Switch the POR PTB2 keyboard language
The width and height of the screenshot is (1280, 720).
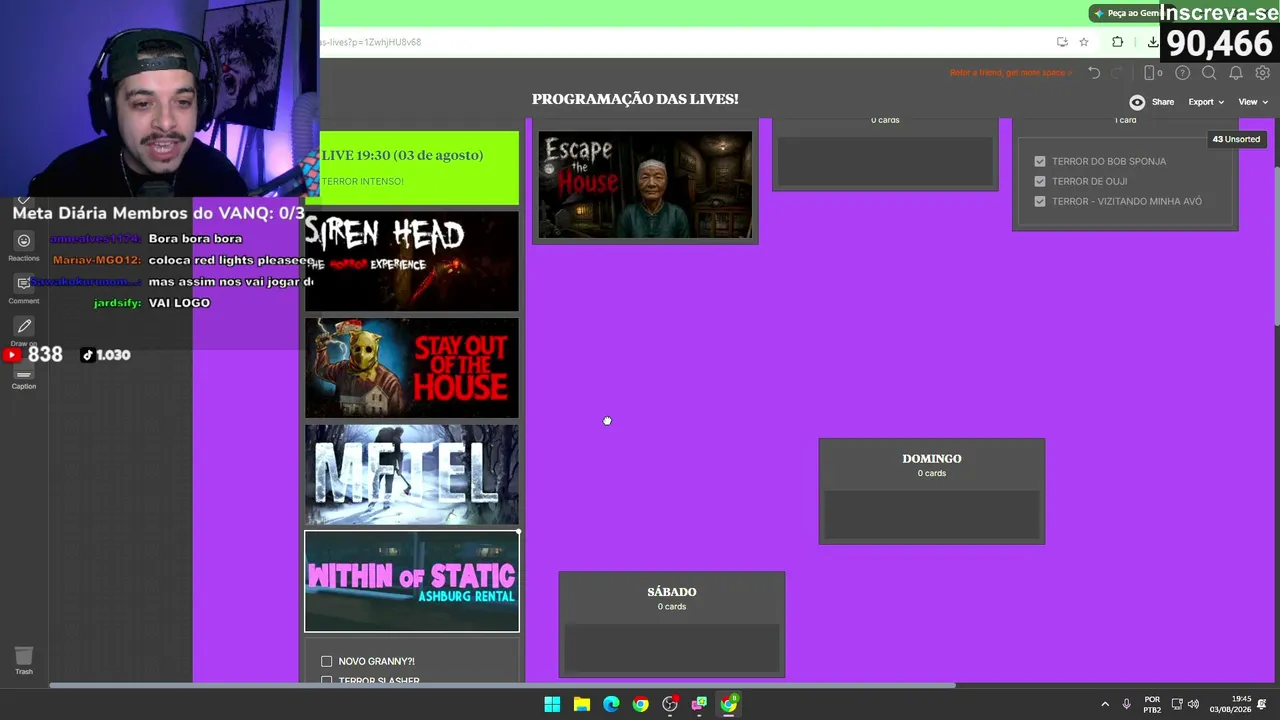point(1152,704)
